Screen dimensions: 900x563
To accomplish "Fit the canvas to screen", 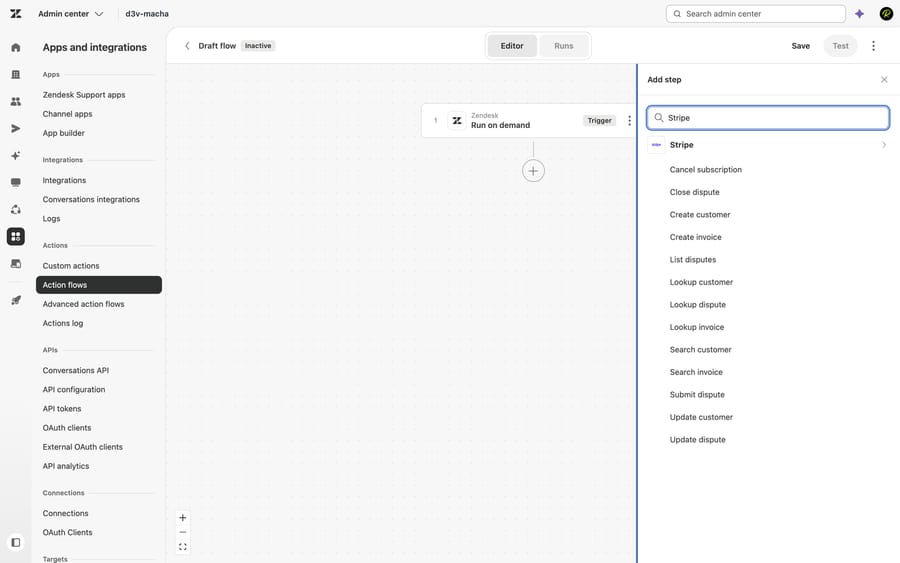I will (183, 547).
